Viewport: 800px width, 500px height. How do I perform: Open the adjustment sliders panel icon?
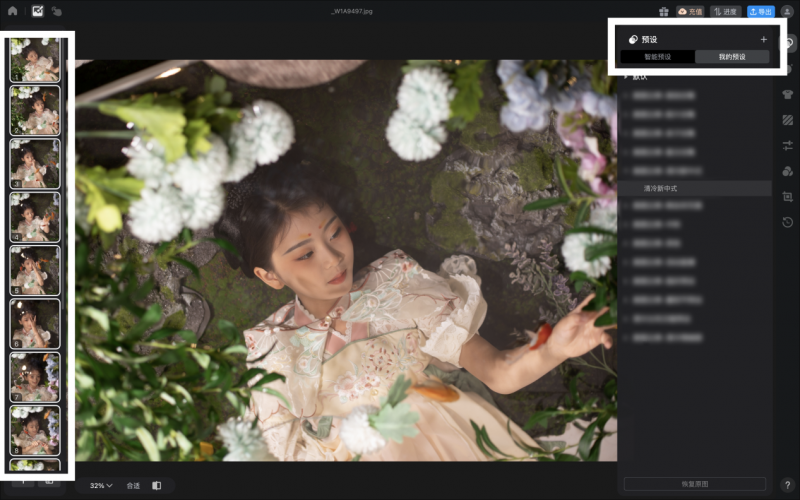click(x=788, y=145)
